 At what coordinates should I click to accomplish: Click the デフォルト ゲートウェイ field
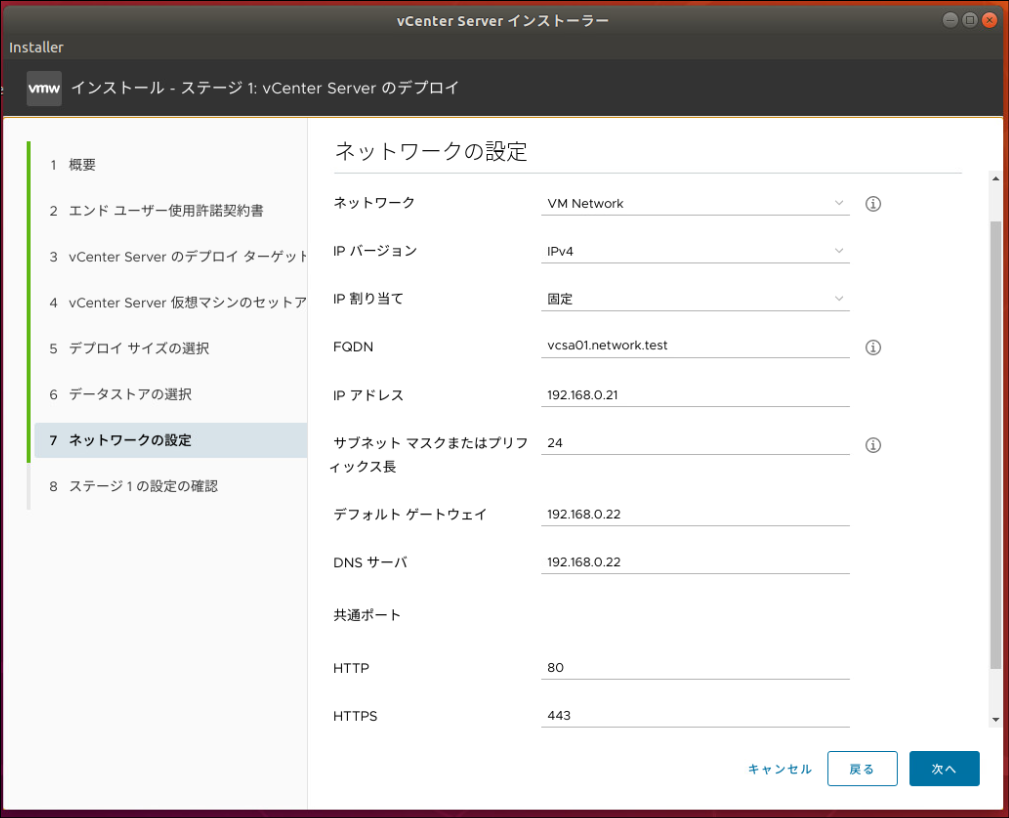pyautogui.click(x=695, y=514)
